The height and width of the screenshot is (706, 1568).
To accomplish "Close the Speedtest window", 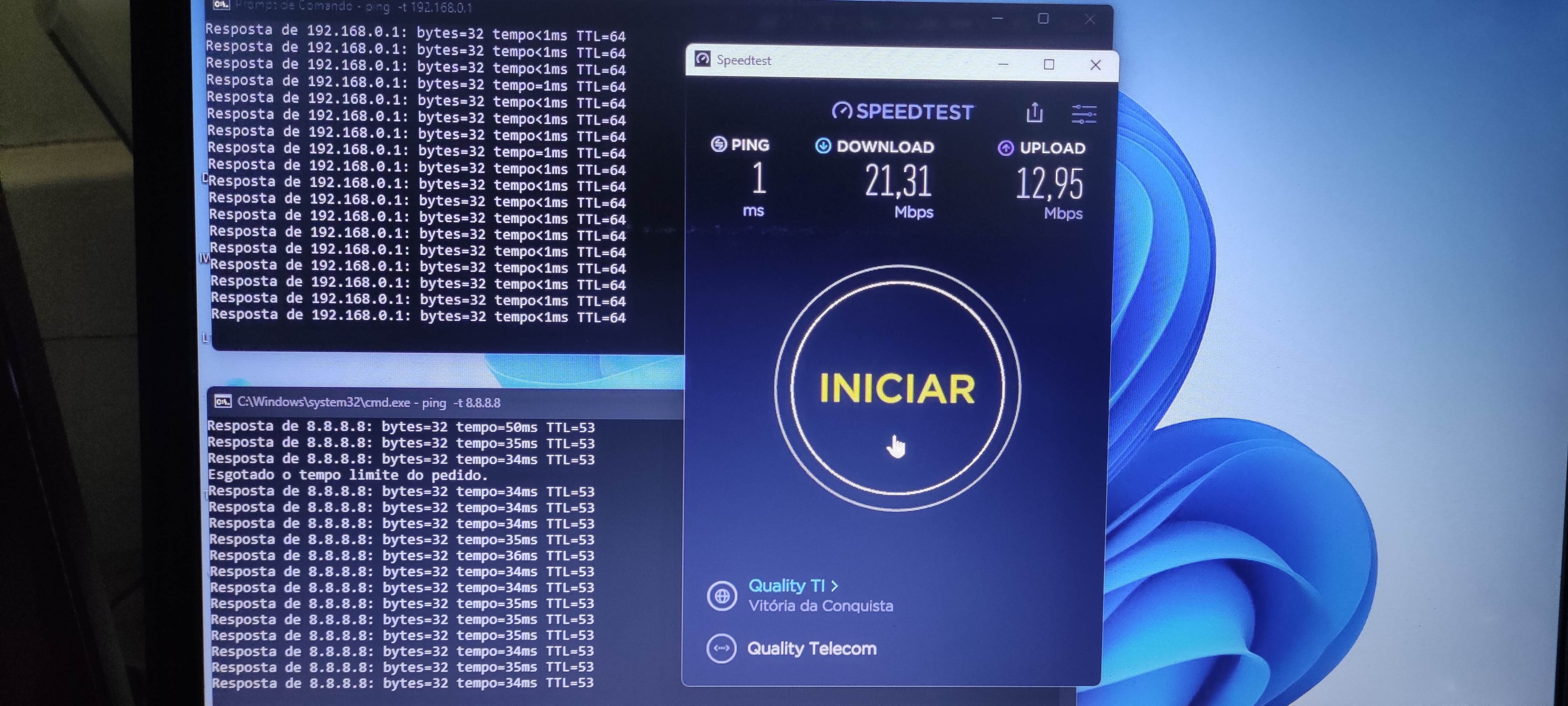I will tap(1095, 64).
